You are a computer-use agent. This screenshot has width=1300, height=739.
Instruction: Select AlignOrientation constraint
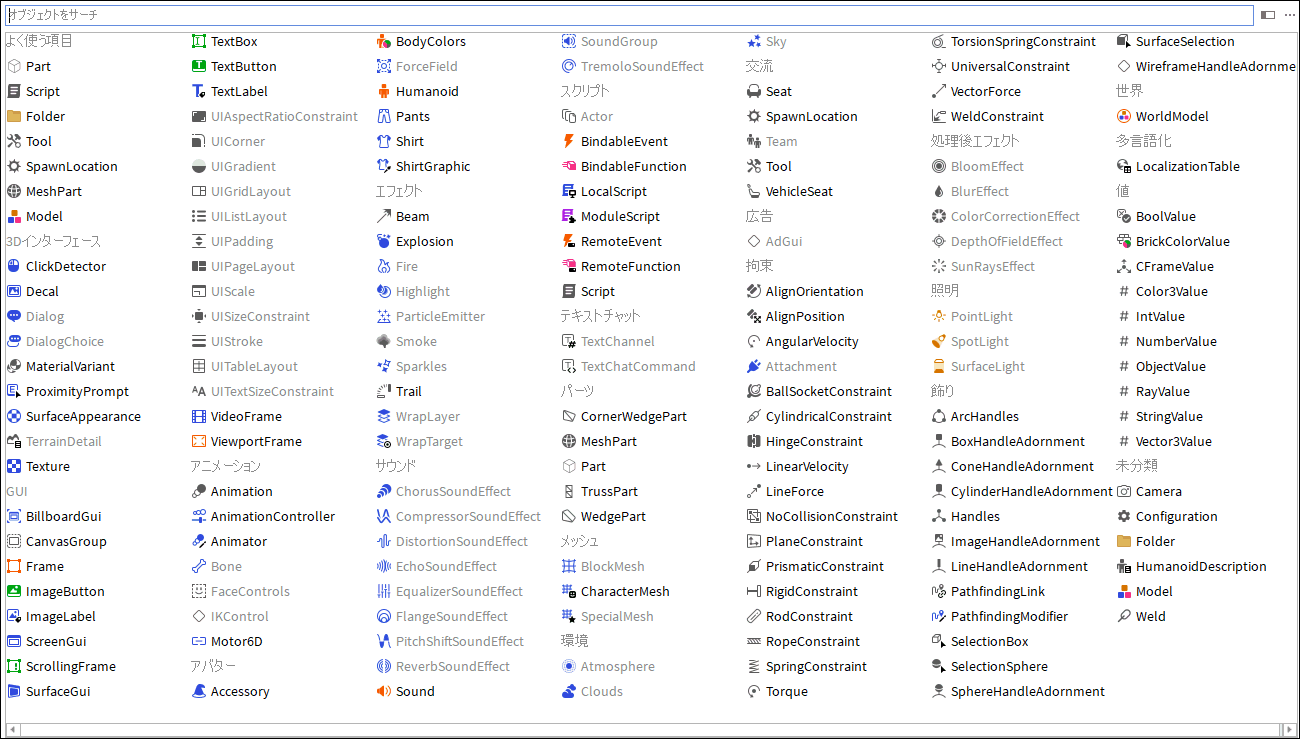coord(814,291)
